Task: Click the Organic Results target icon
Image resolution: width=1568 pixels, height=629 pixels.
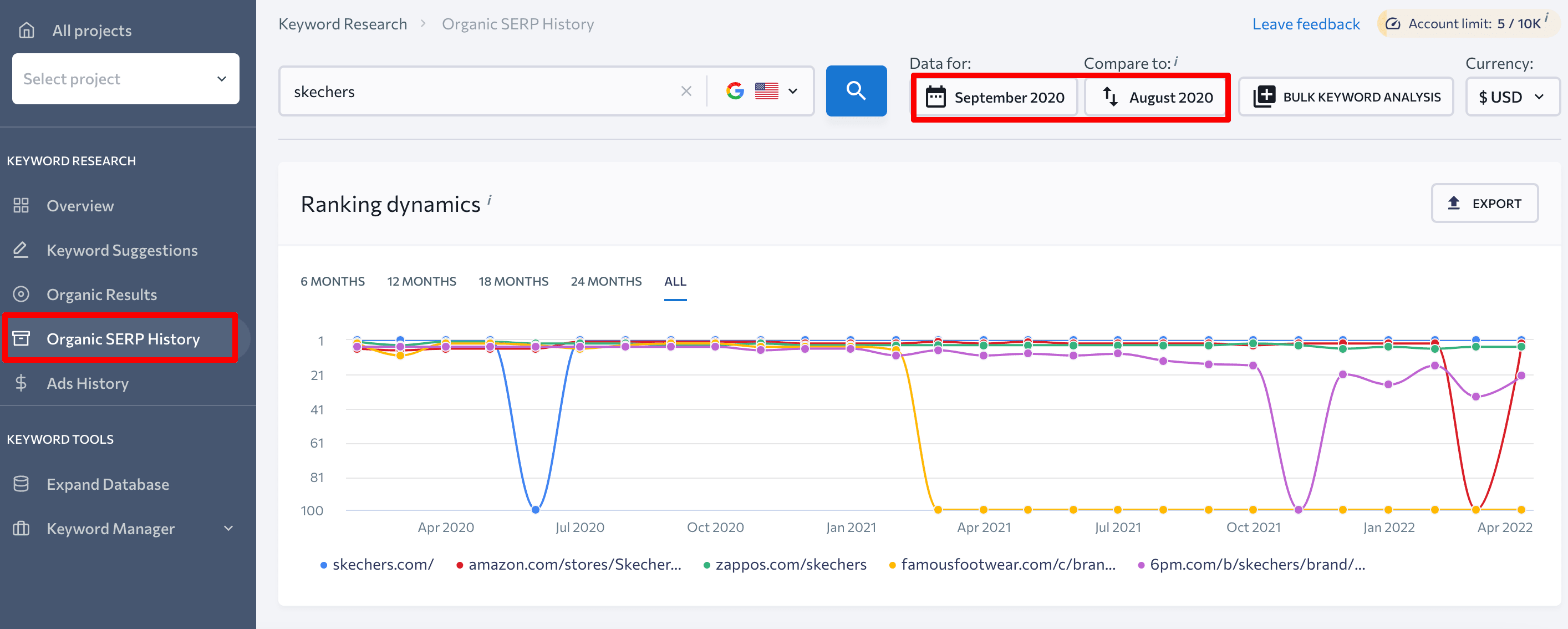Action: (x=21, y=295)
